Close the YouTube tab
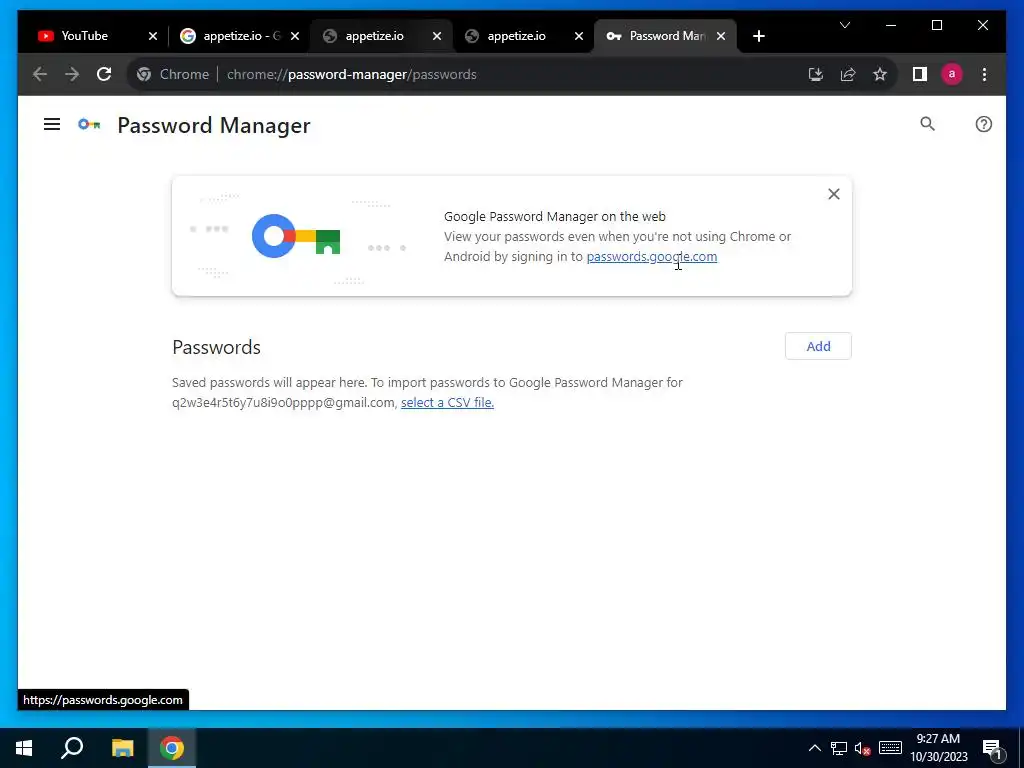The height and width of the screenshot is (768, 1024). tap(153, 36)
